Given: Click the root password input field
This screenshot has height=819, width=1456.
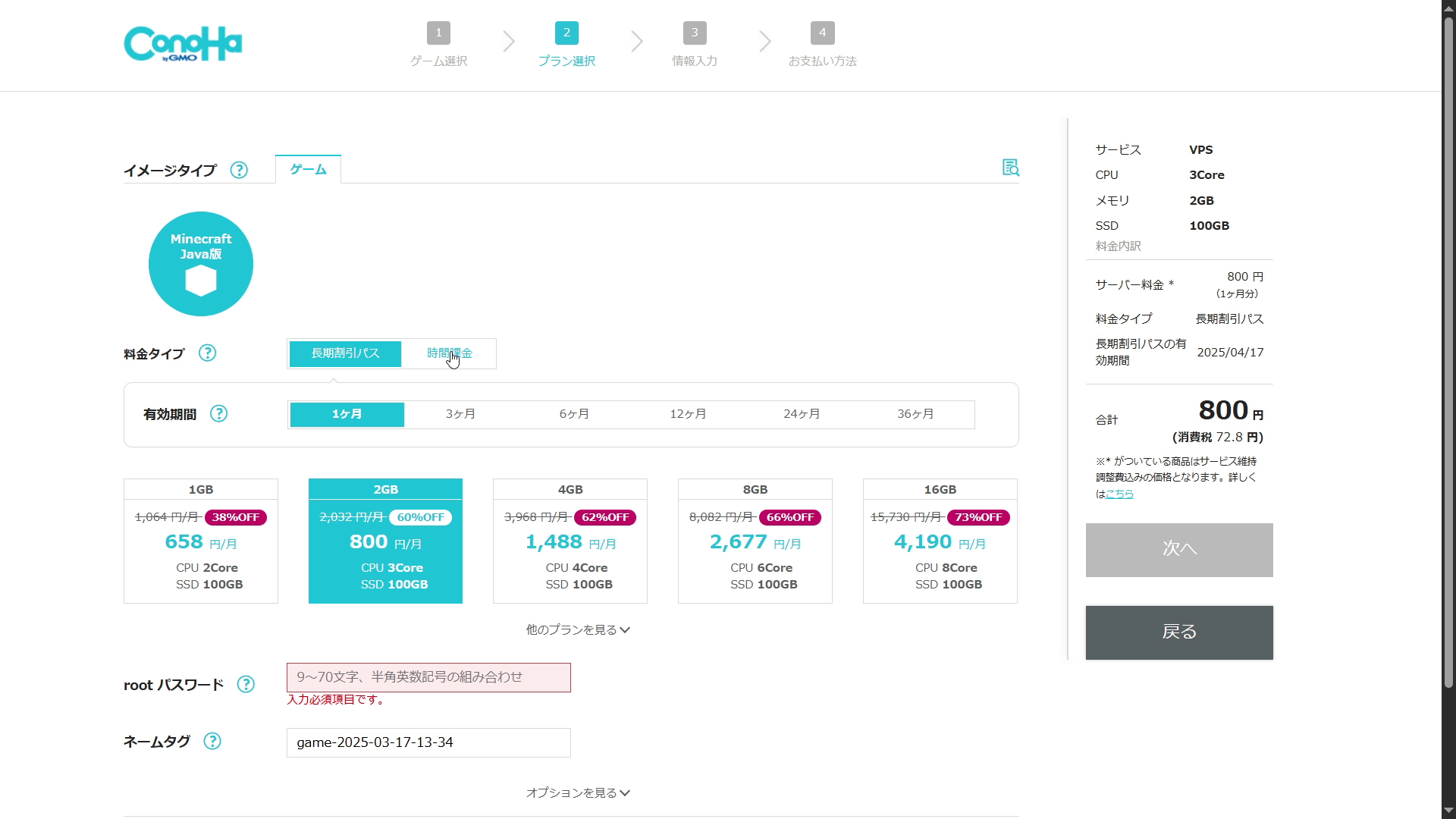Looking at the screenshot, I should [x=428, y=677].
